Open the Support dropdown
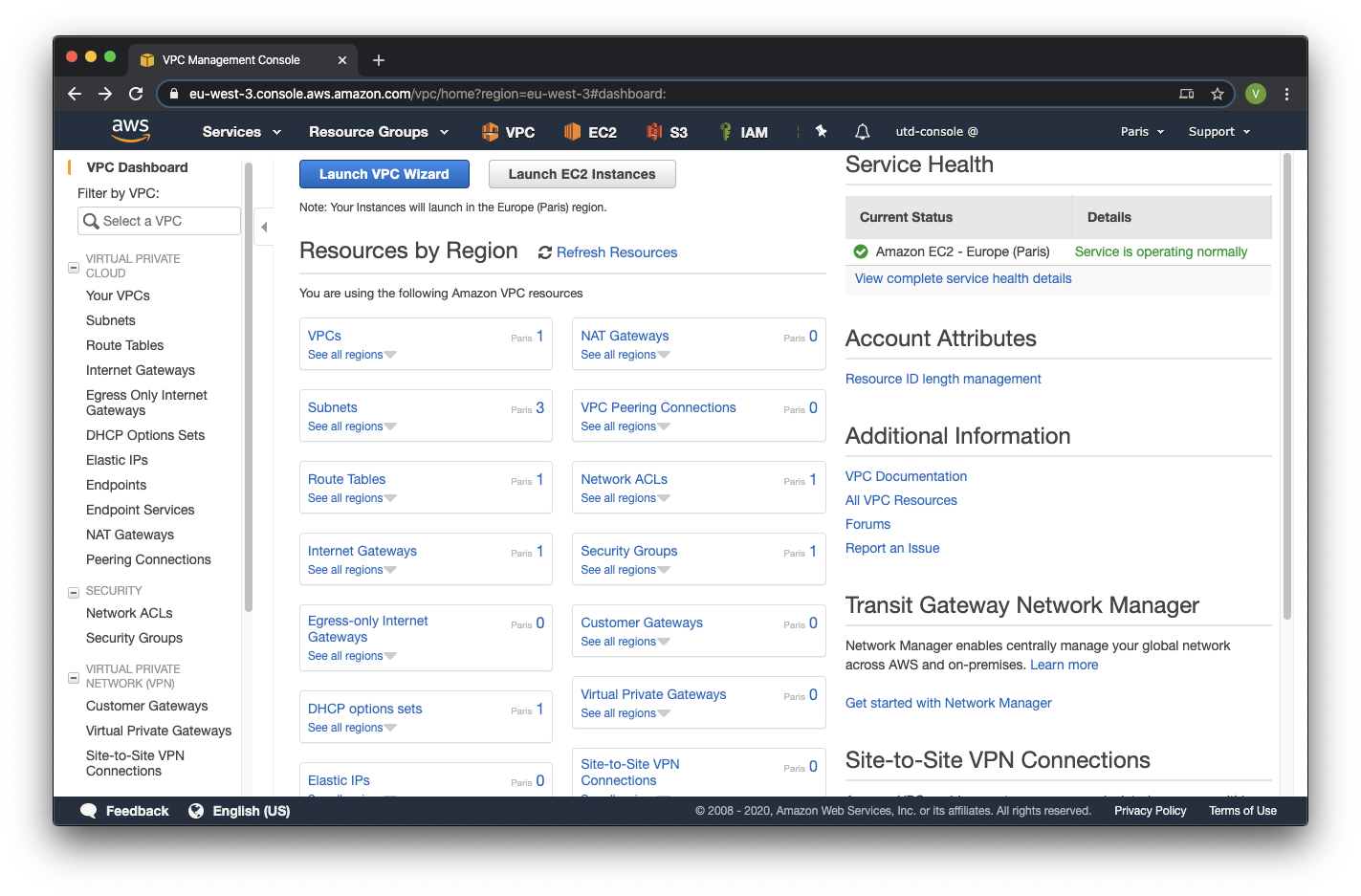Image resolution: width=1361 pixels, height=896 pixels. (1219, 132)
